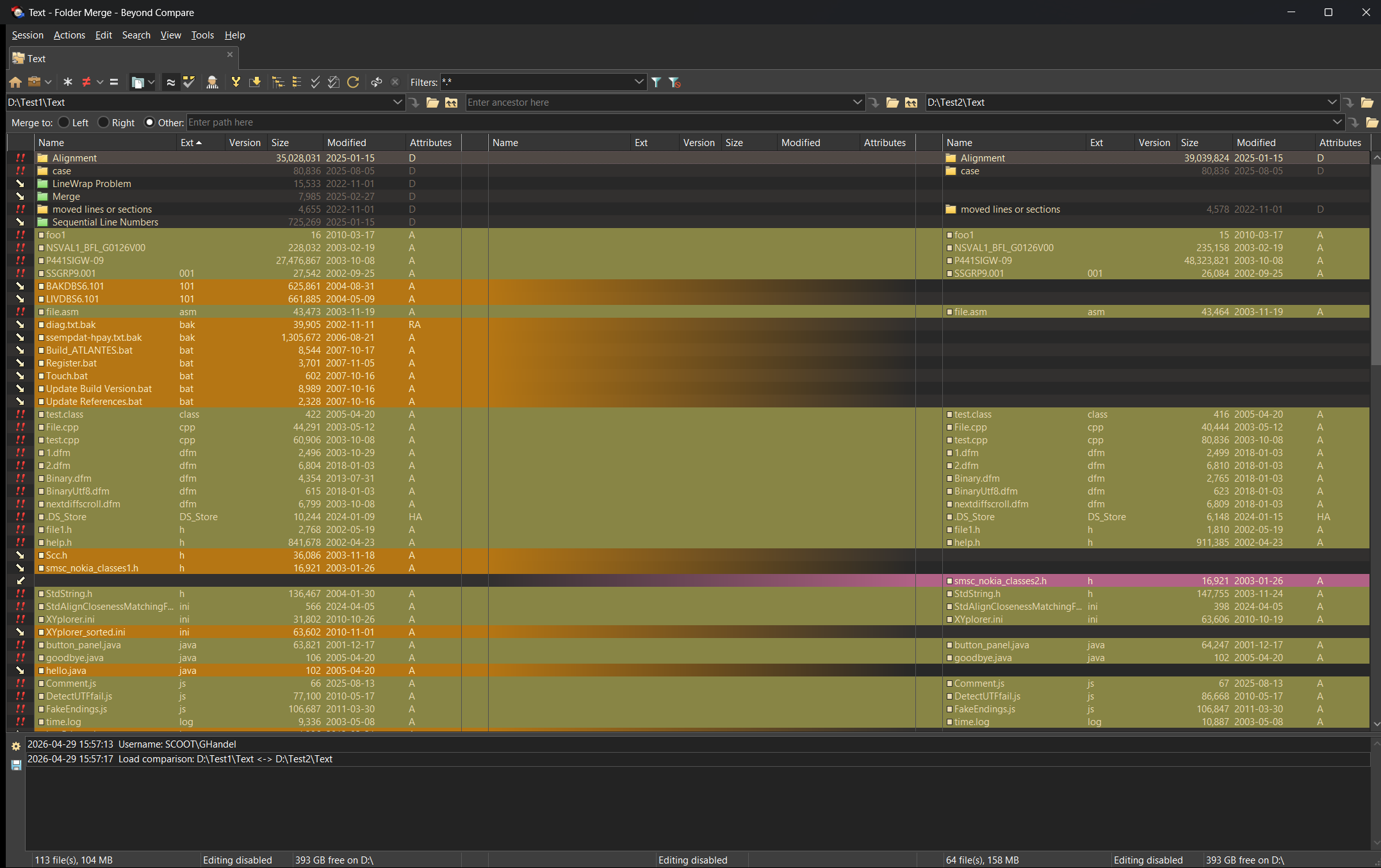
Task: Click the Stop circle-X icon
Action: [x=395, y=82]
